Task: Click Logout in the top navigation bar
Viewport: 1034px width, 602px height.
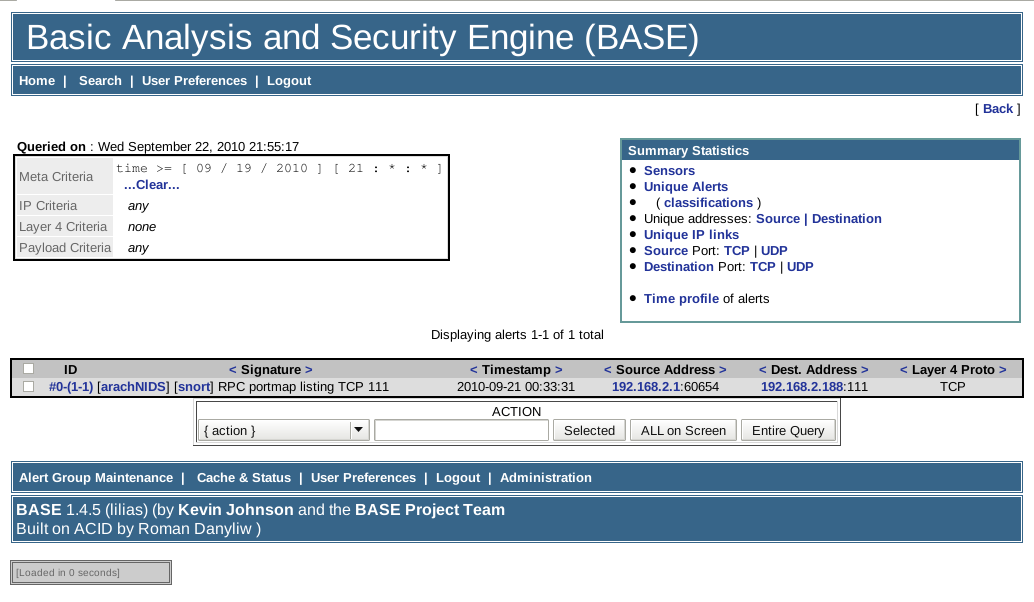Action: coord(289,80)
